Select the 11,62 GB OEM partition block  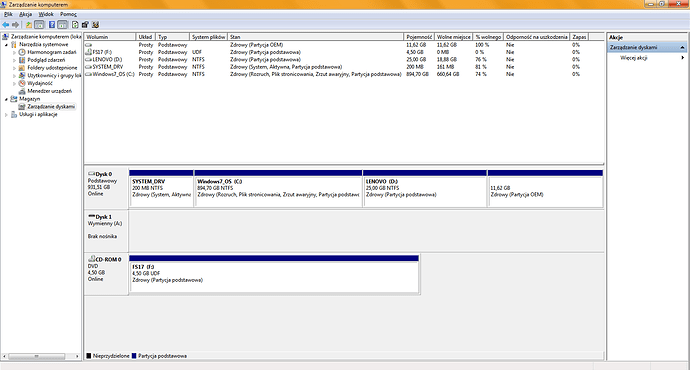point(545,188)
